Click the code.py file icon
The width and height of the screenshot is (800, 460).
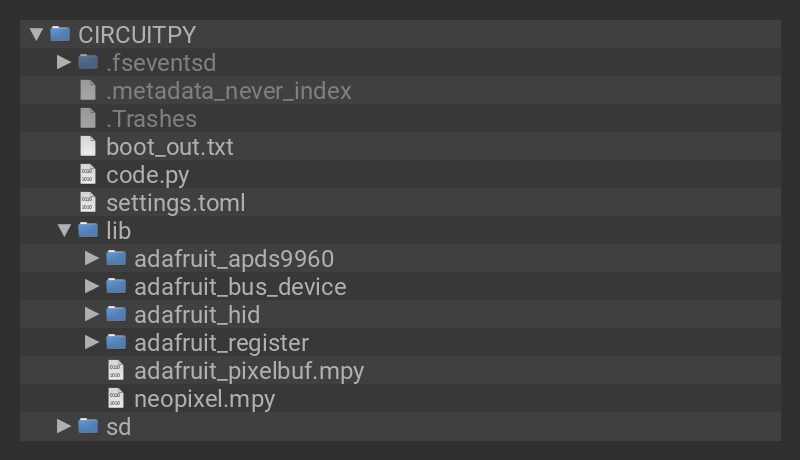(x=88, y=175)
